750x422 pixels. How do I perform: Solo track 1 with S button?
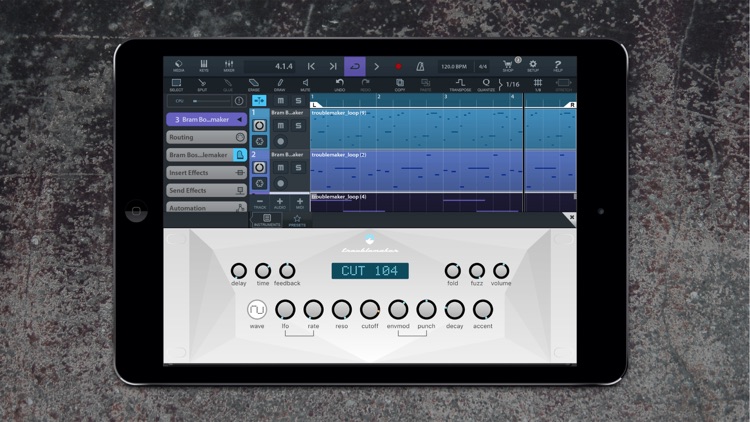coord(298,125)
